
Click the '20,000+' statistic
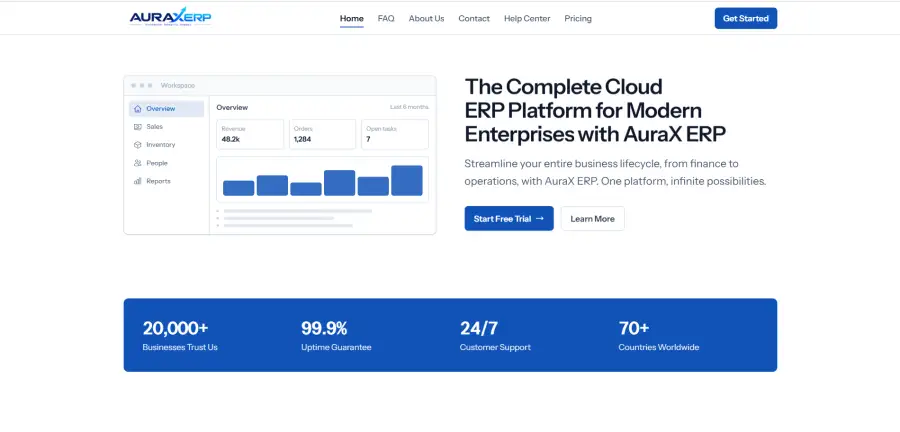(176, 328)
